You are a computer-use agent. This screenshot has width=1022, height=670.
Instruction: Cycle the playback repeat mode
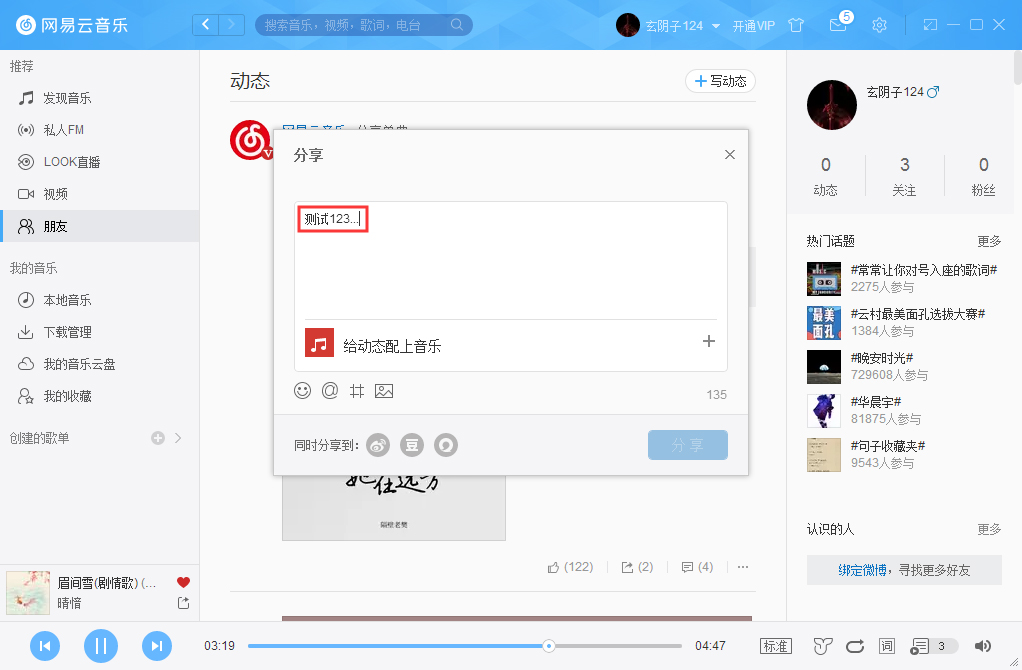point(853,646)
